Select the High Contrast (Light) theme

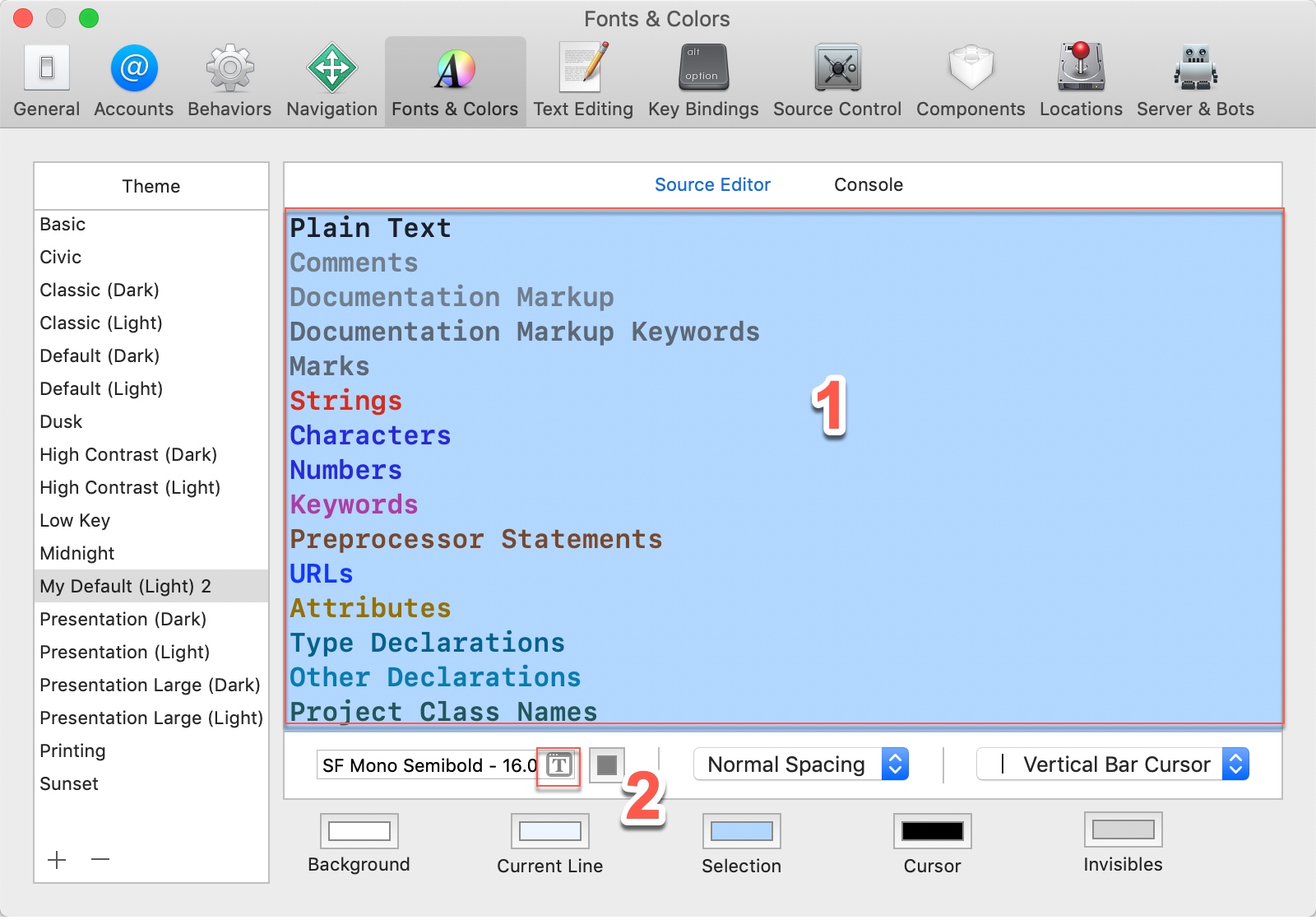151,487
